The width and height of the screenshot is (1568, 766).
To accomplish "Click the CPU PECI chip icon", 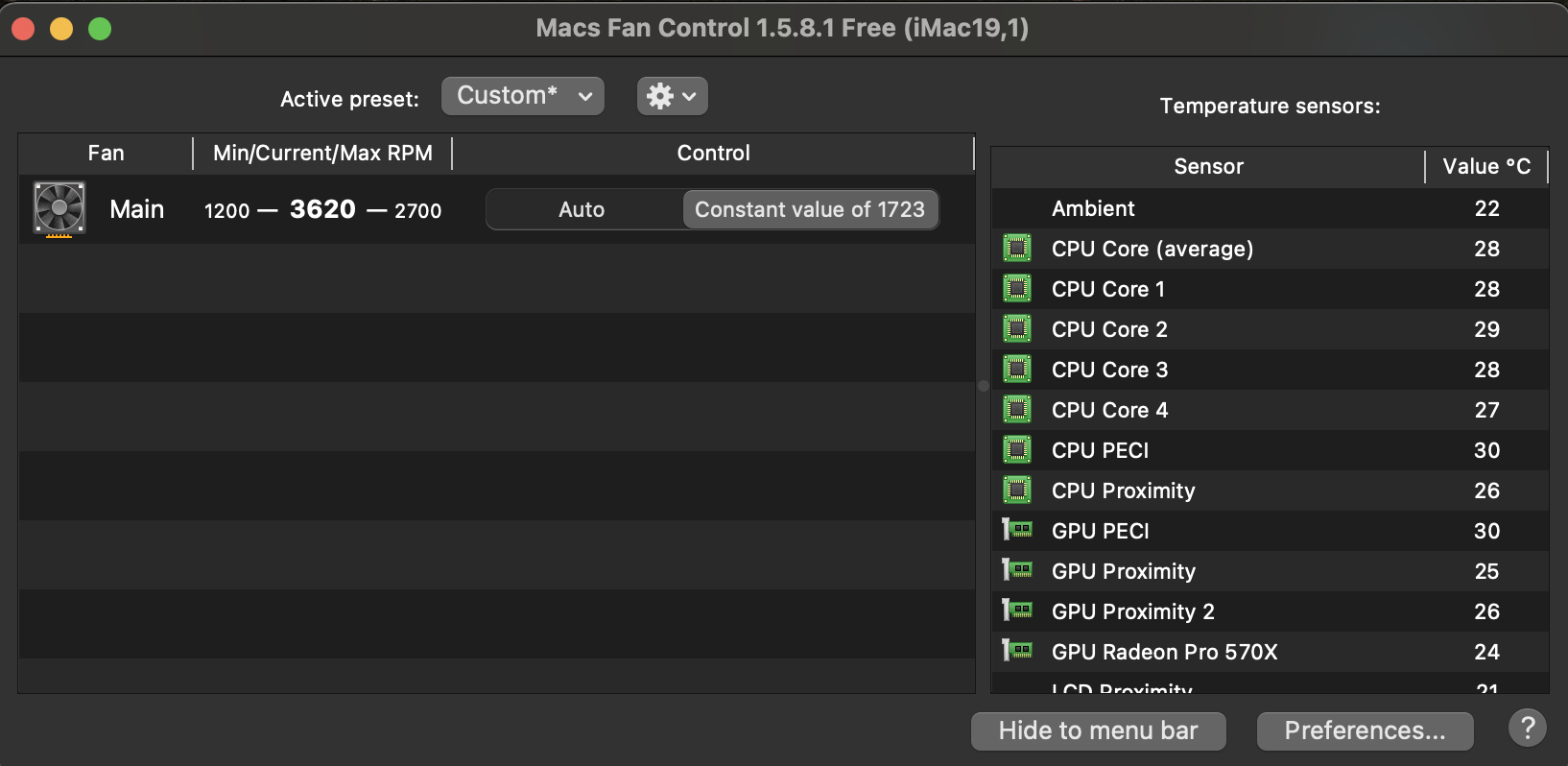I will point(1017,450).
